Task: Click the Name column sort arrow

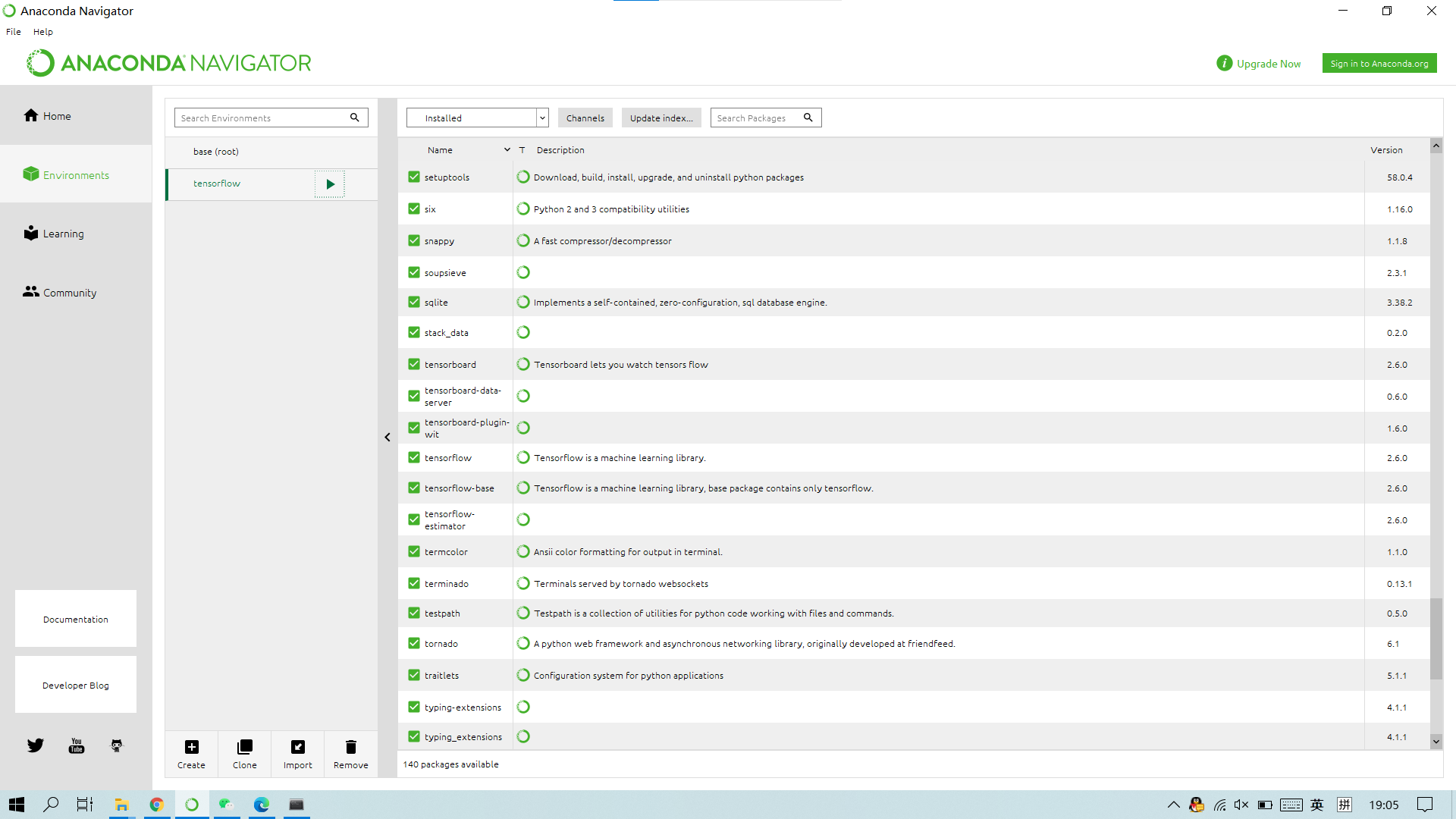Action: 507,150
